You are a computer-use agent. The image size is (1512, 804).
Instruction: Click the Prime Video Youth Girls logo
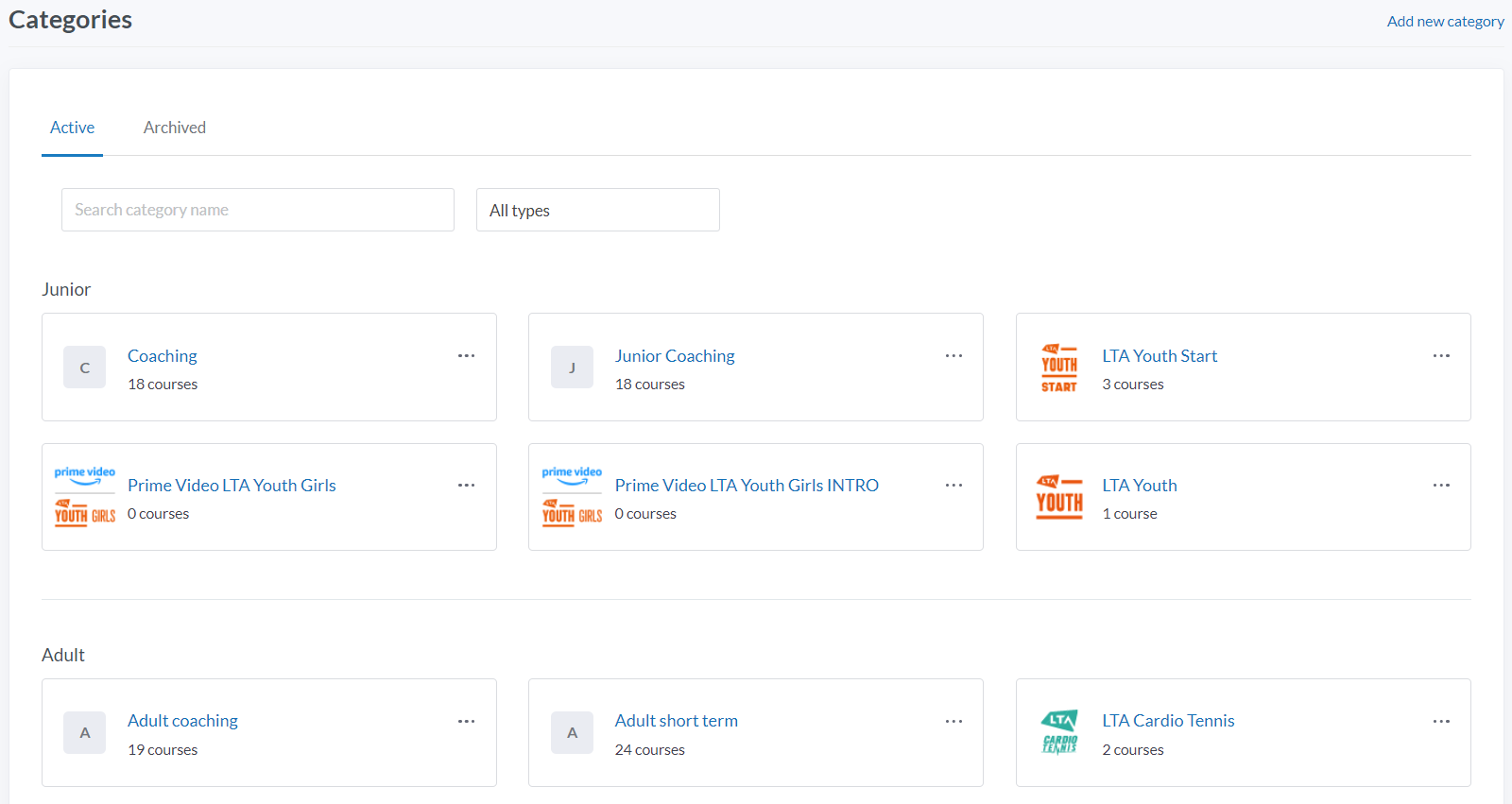point(84,497)
